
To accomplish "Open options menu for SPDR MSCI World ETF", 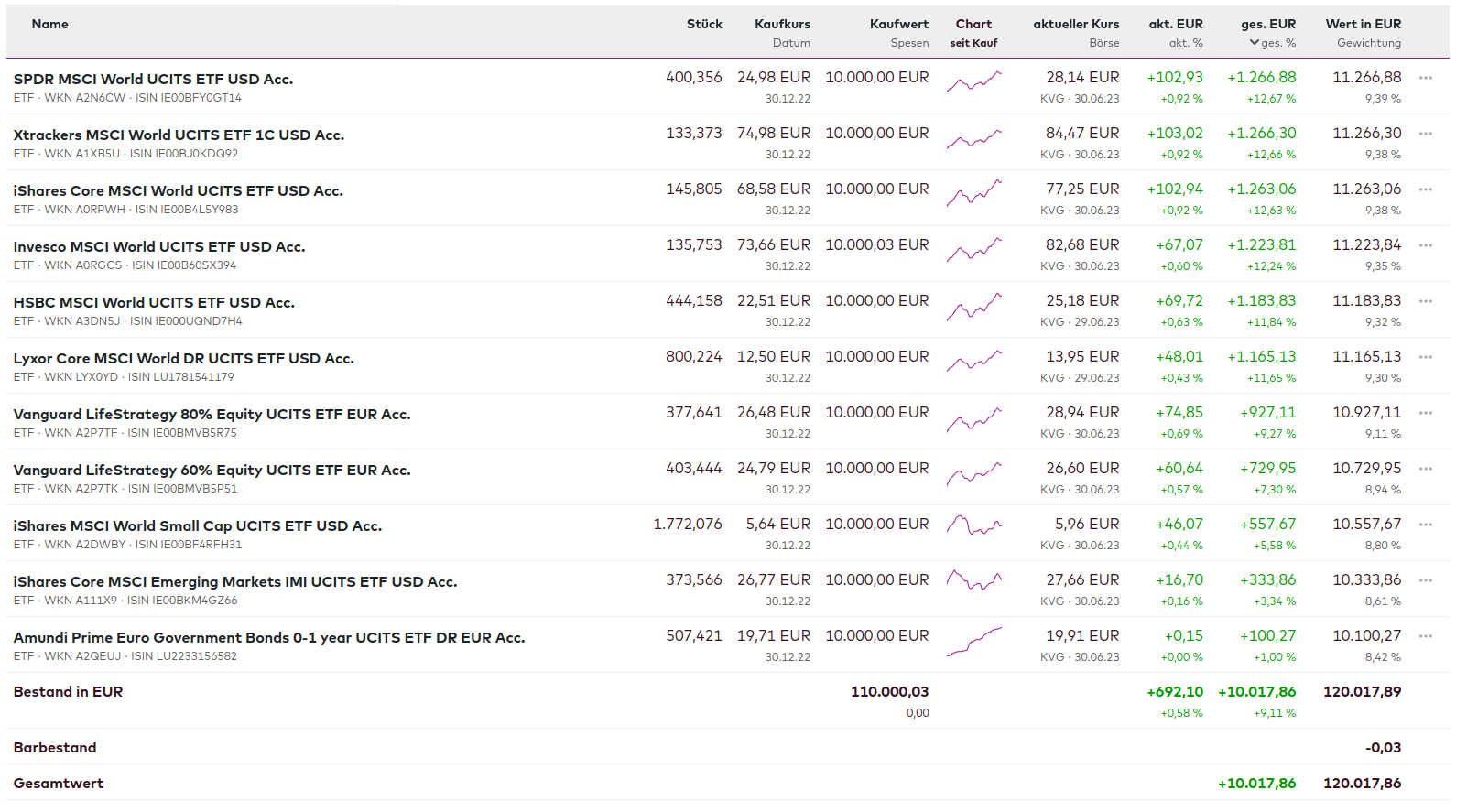I will pos(1425,78).
